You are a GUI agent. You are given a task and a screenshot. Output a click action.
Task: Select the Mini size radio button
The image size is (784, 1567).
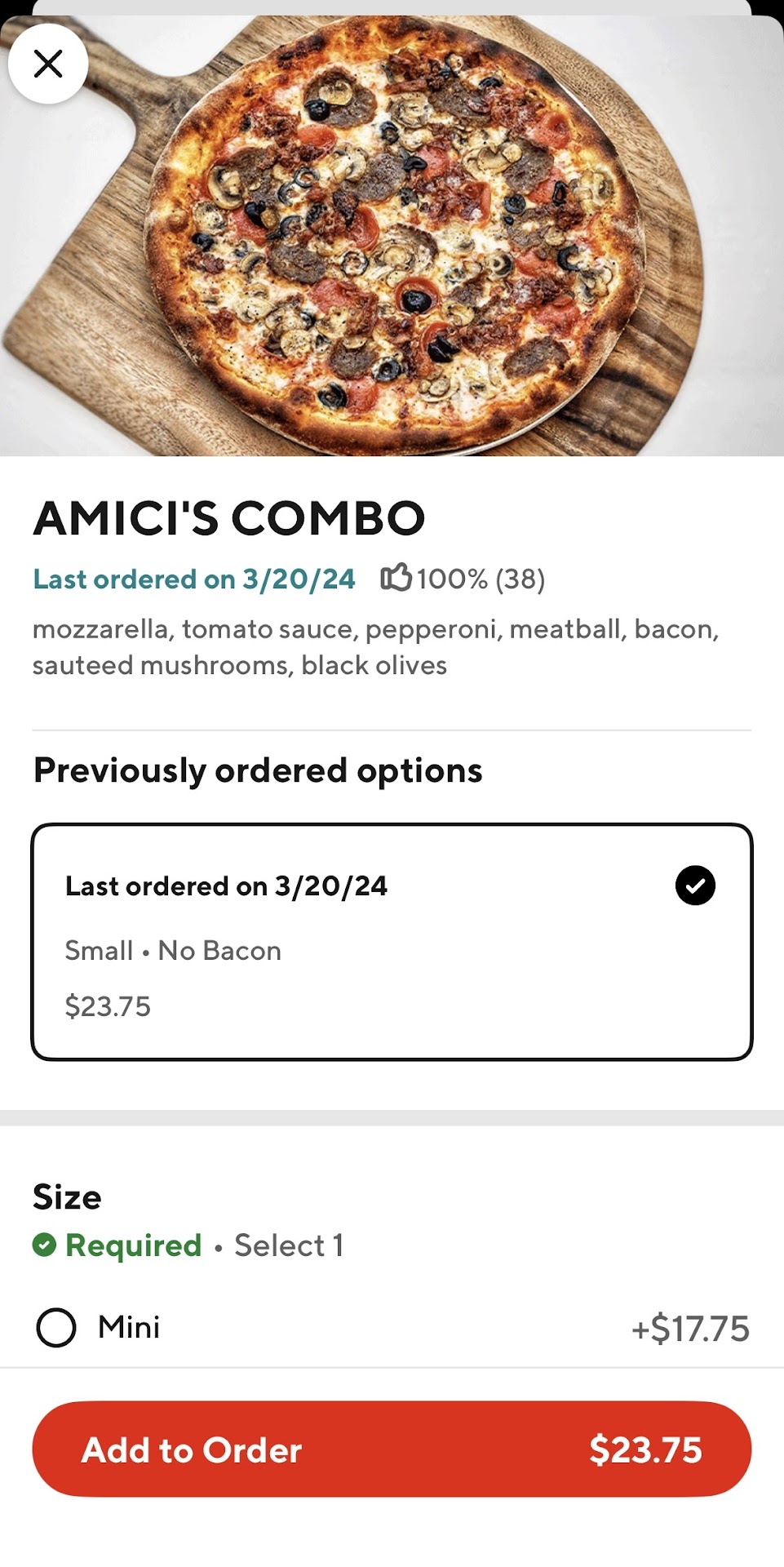click(x=56, y=1327)
